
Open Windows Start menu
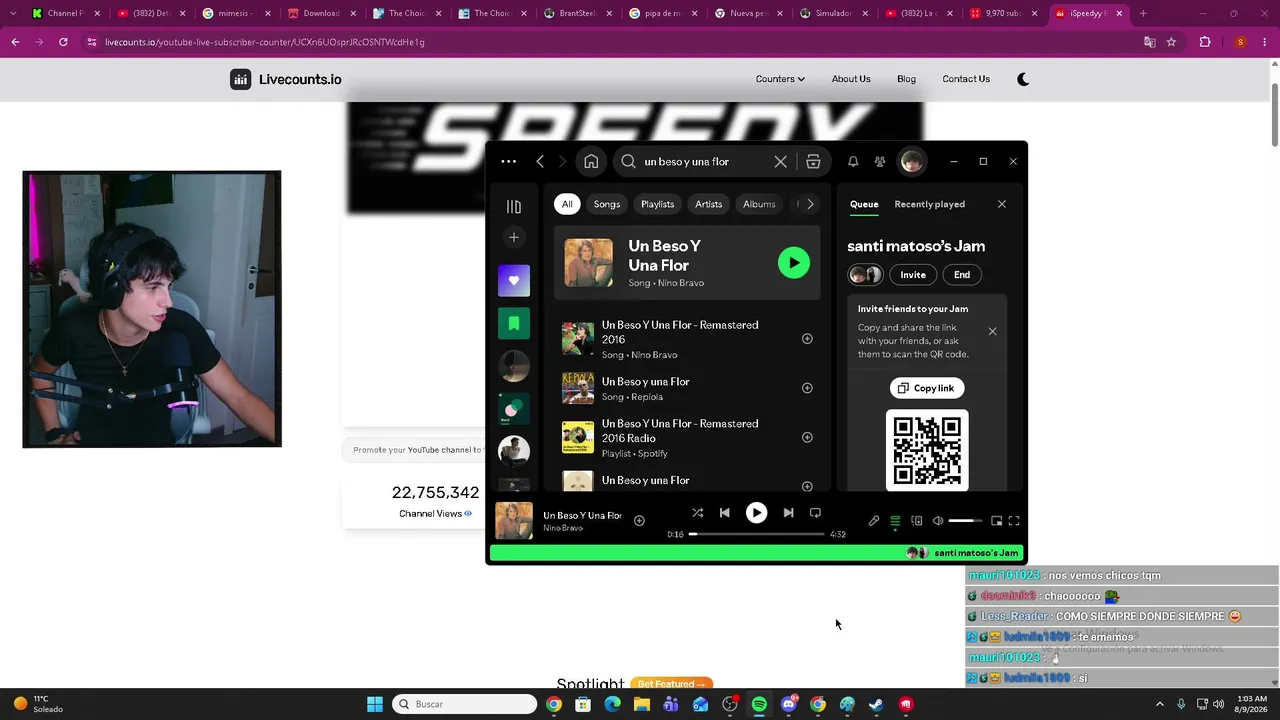pyautogui.click(x=375, y=704)
